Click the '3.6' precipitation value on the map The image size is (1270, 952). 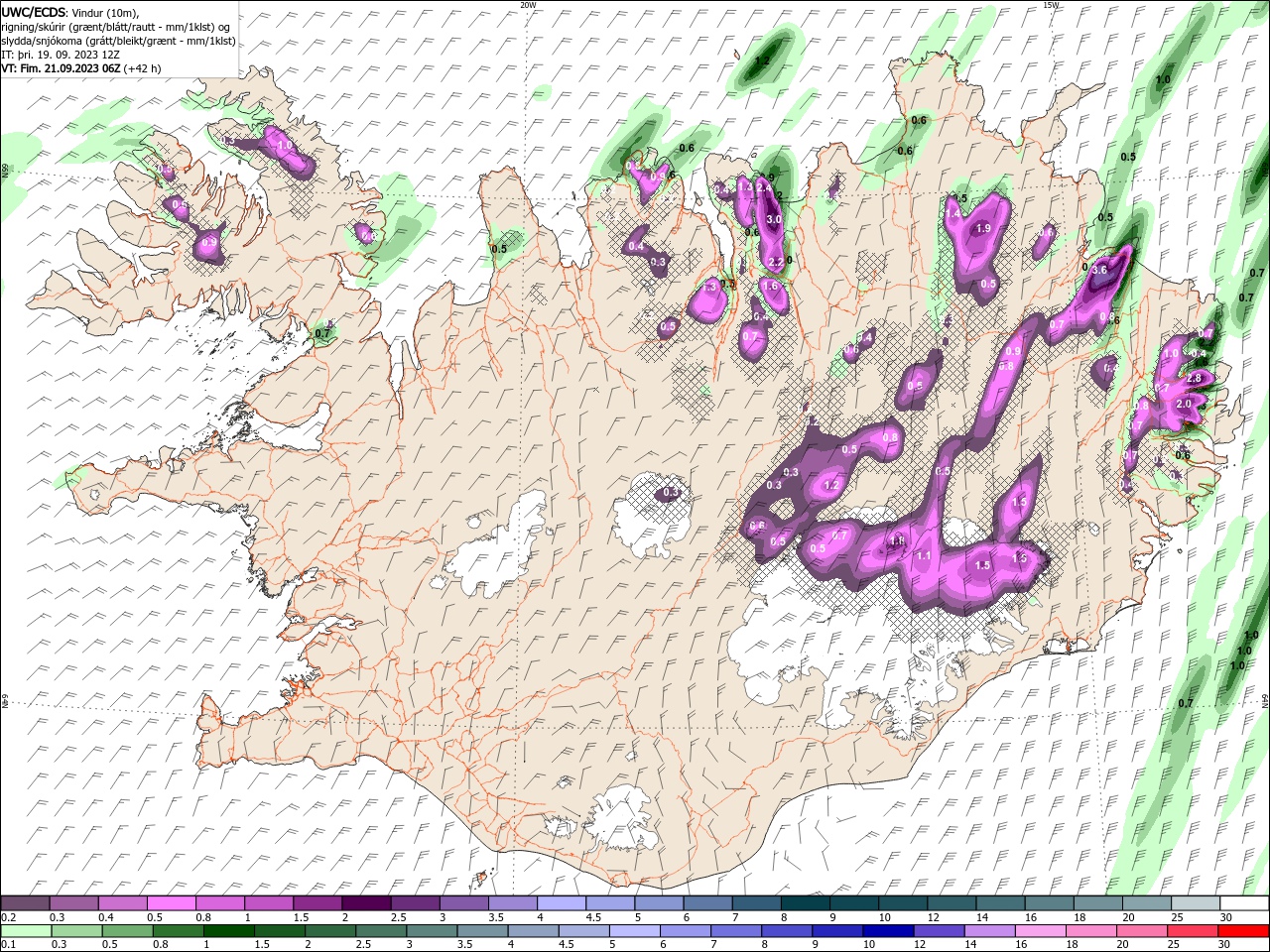[1098, 270]
